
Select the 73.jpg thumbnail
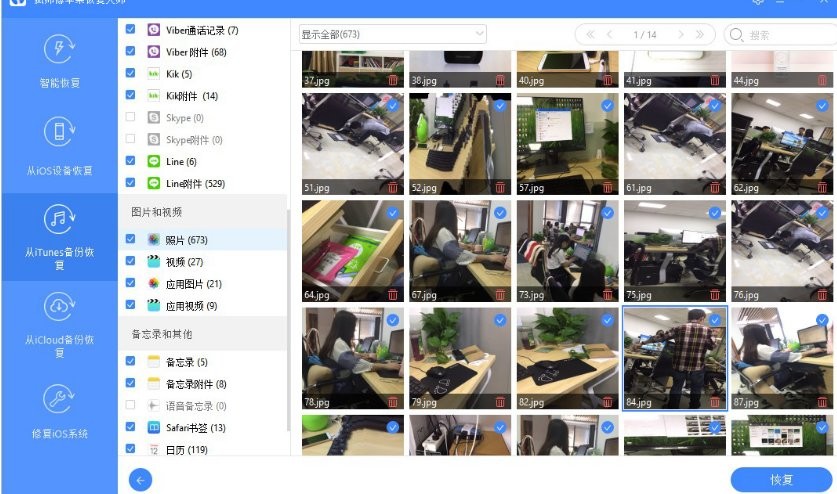pos(567,251)
